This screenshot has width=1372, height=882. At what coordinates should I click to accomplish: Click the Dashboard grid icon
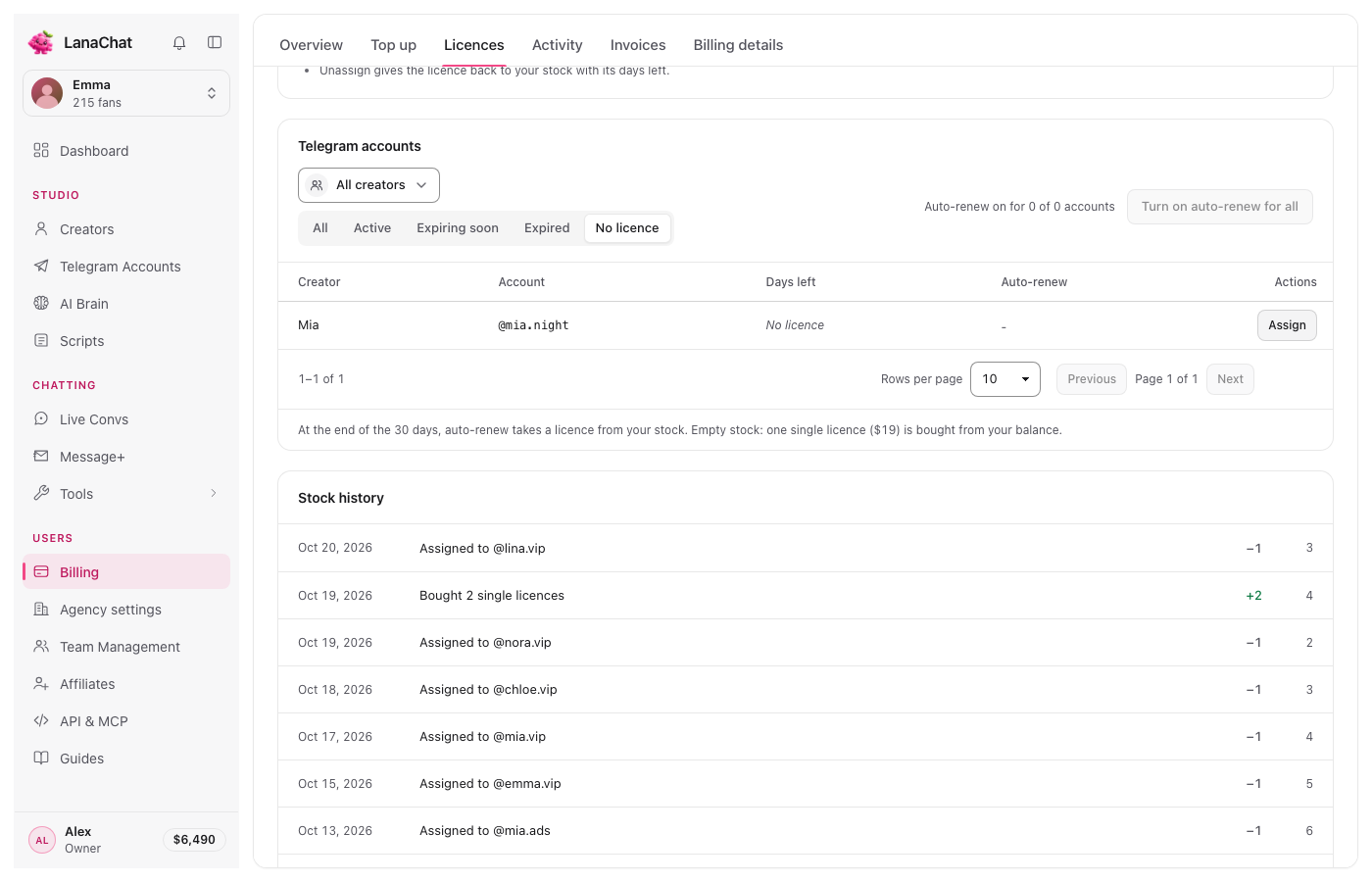41,150
